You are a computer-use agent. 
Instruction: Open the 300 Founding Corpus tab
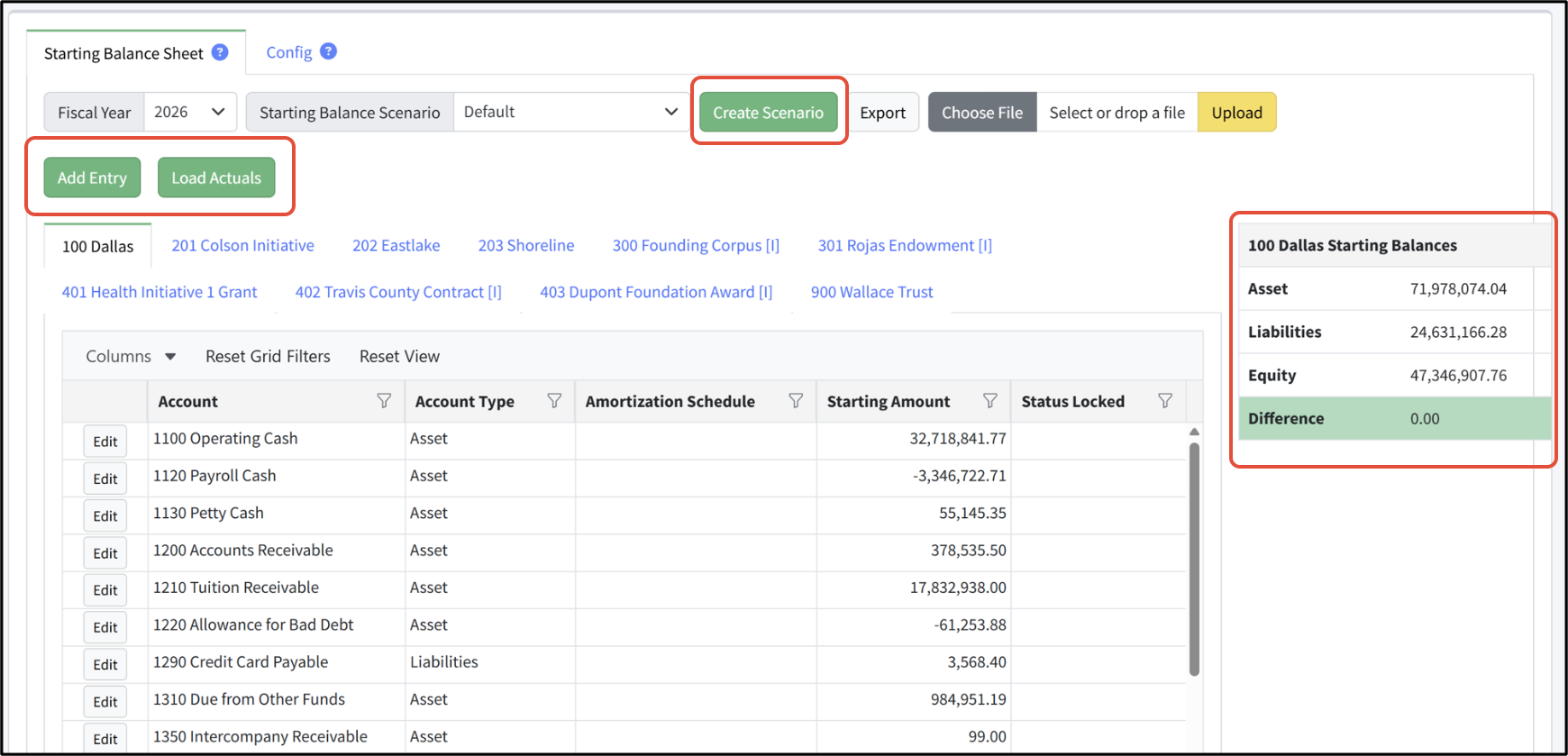[696, 245]
